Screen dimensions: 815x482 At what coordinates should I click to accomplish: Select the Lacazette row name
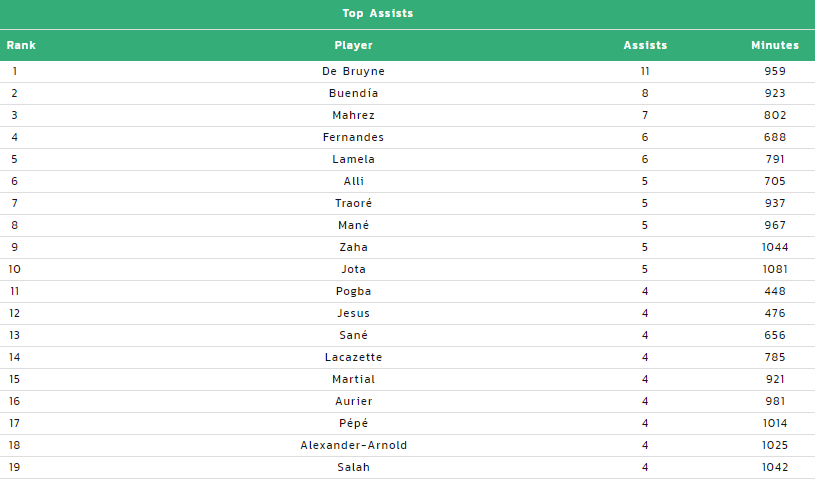click(353, 357)
